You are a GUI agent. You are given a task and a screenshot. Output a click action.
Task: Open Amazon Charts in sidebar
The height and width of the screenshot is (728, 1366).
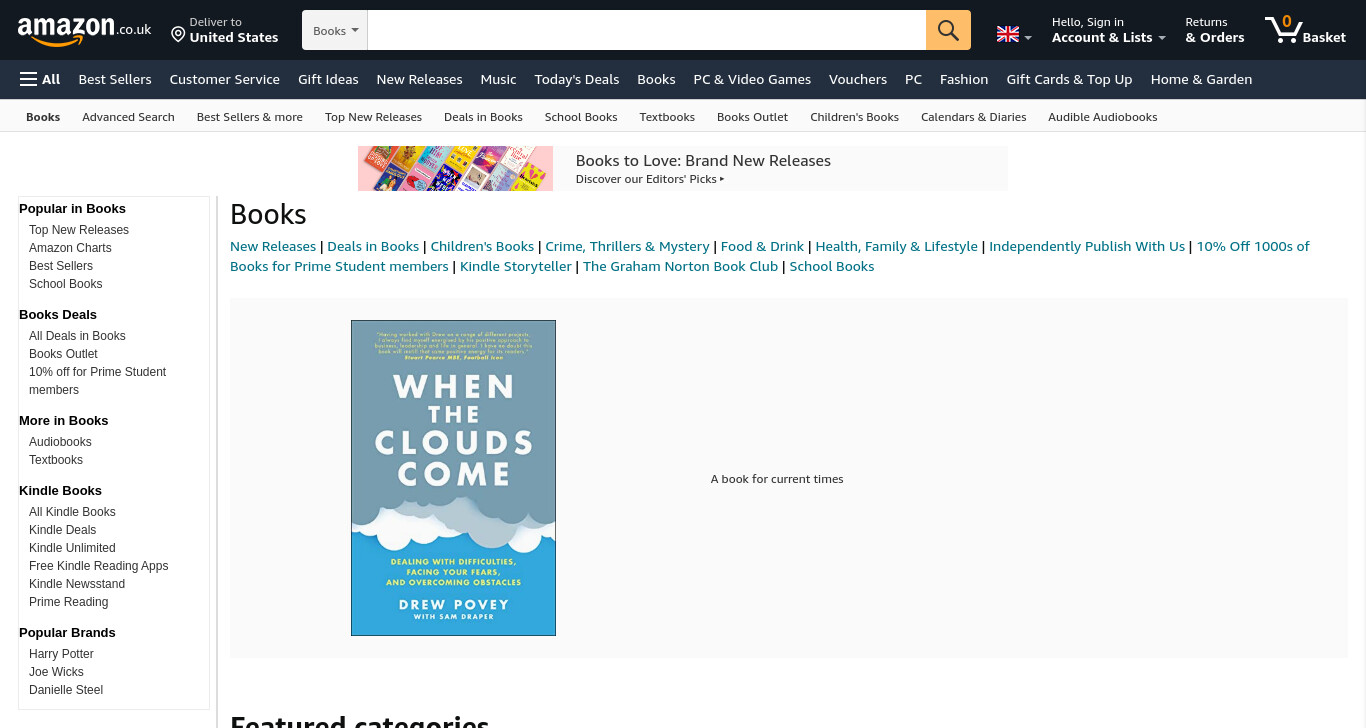(x=70, y=248)
